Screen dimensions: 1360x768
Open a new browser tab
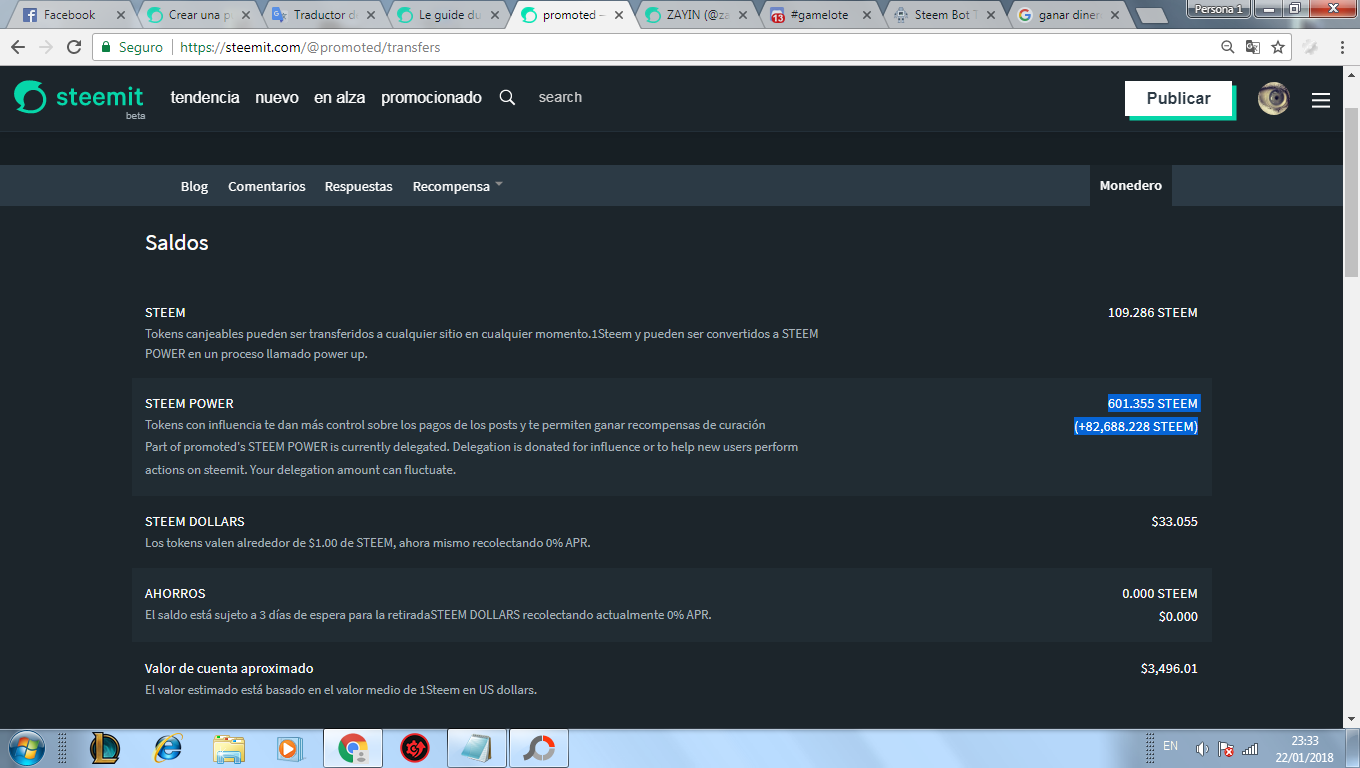click(1153, 16)
